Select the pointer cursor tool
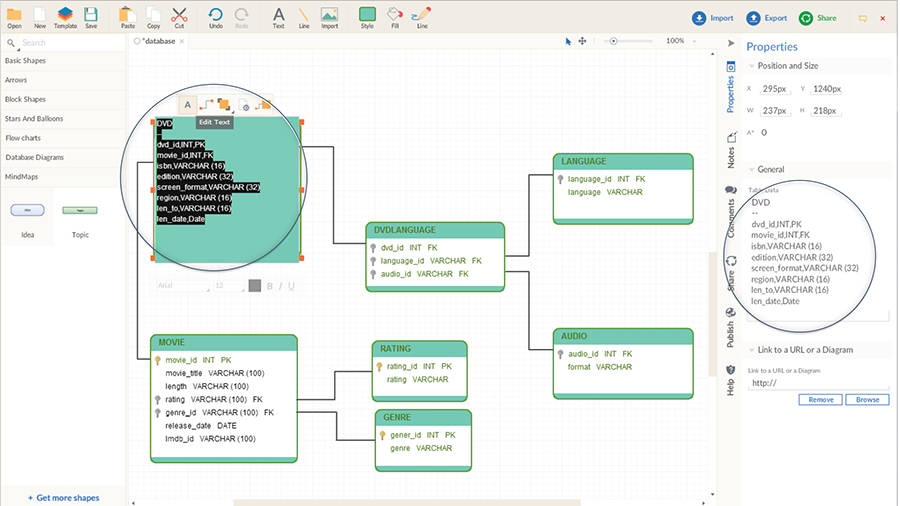The image size is (900, 506). [x=568, y=41]
